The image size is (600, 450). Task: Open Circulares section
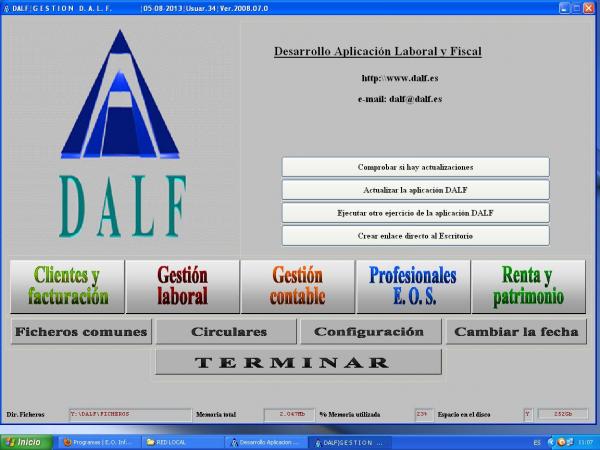[226, 332]
